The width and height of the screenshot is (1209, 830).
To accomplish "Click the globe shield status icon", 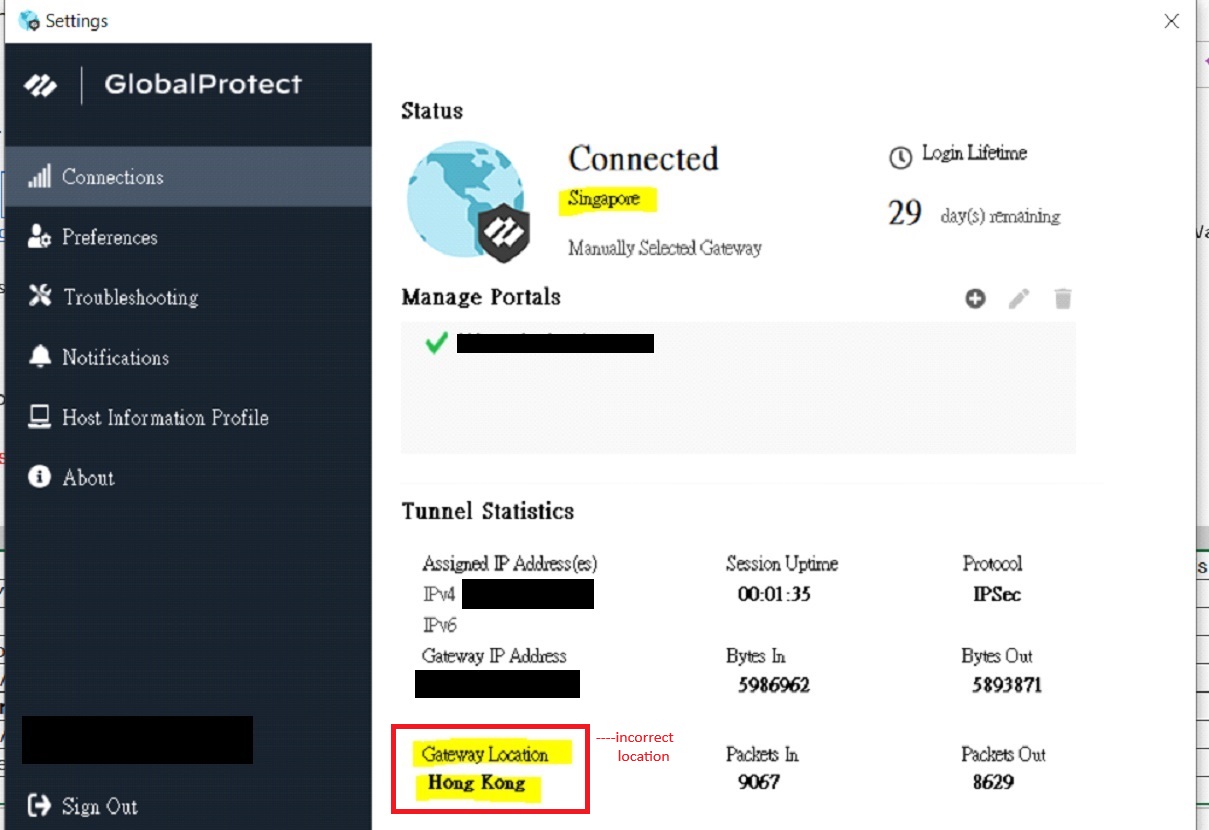I will tap(467, 201).
